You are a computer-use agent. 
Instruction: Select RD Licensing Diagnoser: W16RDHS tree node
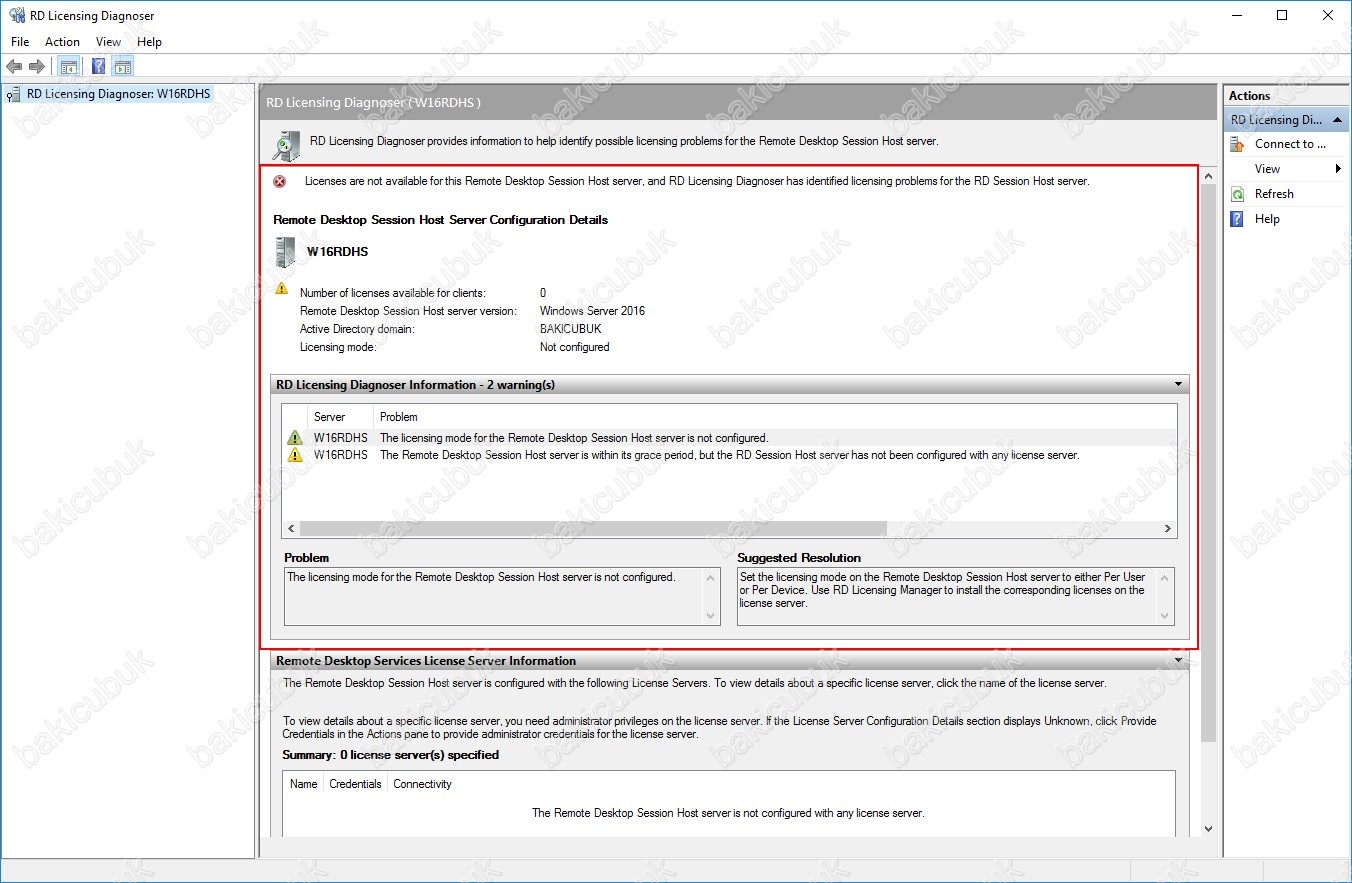(x=119, y=94)
